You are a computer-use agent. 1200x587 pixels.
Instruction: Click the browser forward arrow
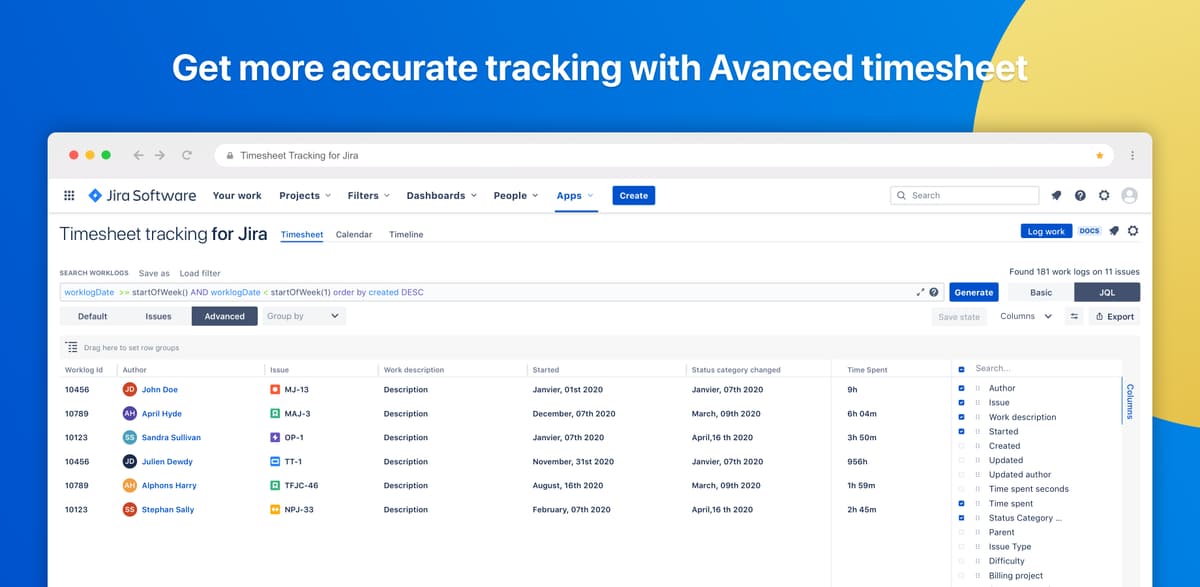tap(162, 155)
